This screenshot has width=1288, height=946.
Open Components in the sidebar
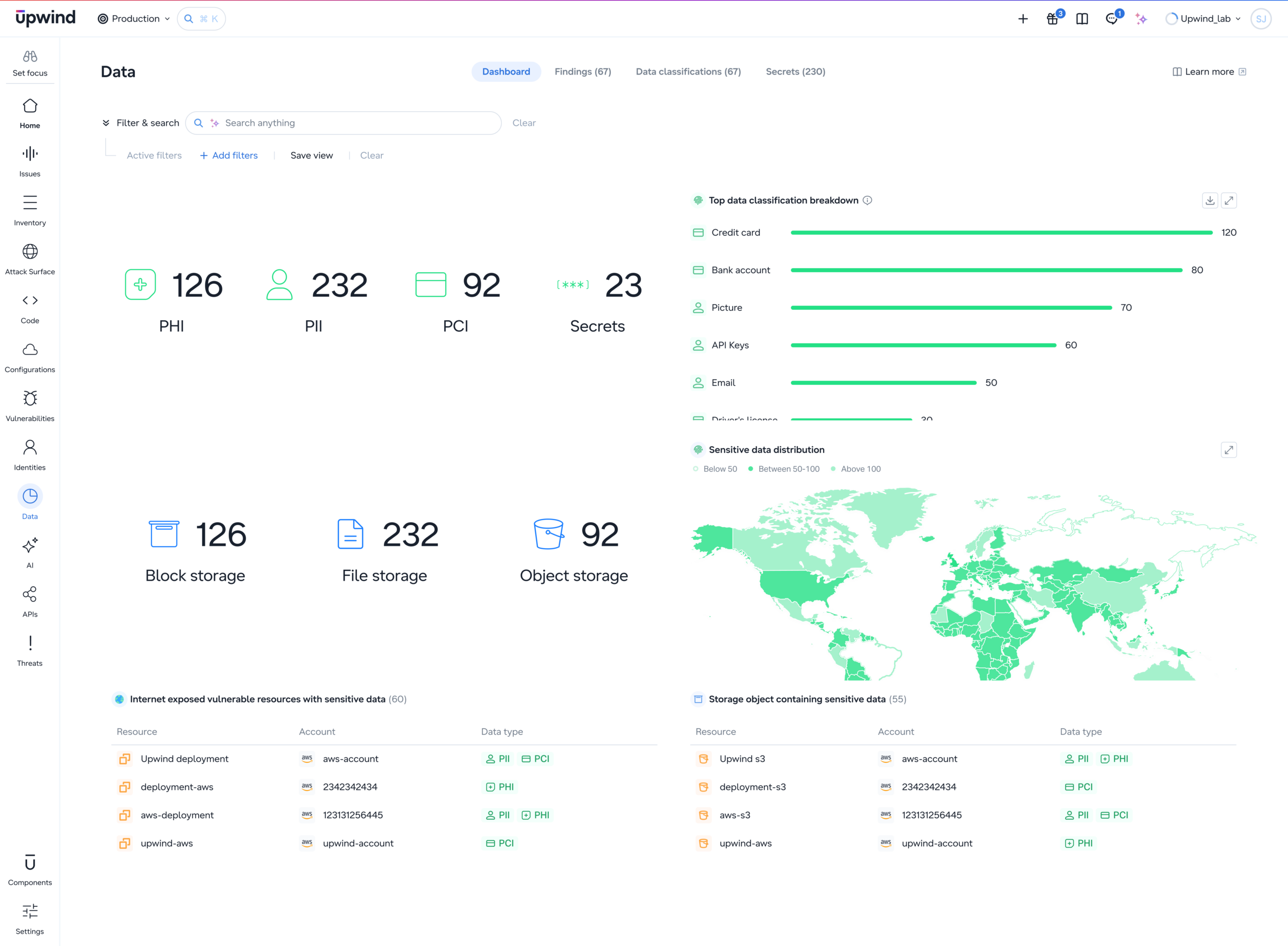[30, 871]
